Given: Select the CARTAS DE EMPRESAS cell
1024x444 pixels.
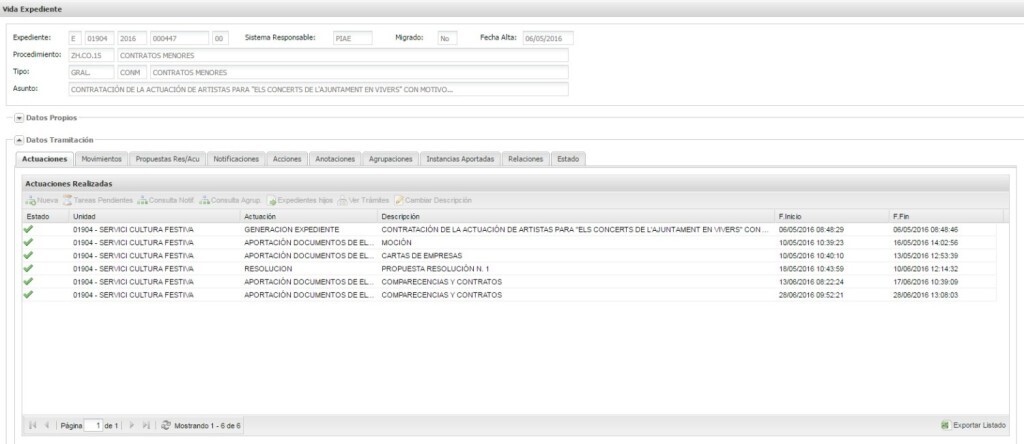Looking at the screenshot, I should (x=575, y=256).
